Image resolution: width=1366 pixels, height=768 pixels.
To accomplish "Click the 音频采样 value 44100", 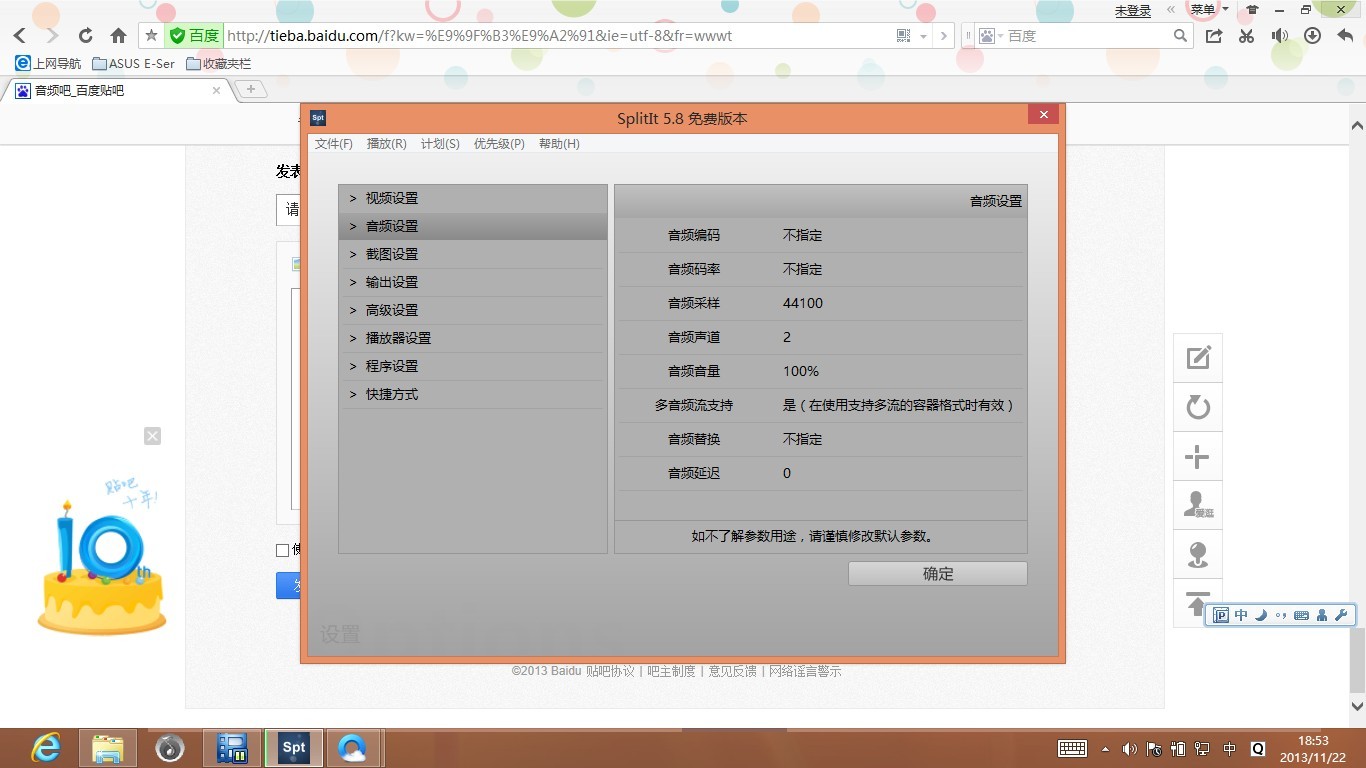I will (x=803, y=303).
